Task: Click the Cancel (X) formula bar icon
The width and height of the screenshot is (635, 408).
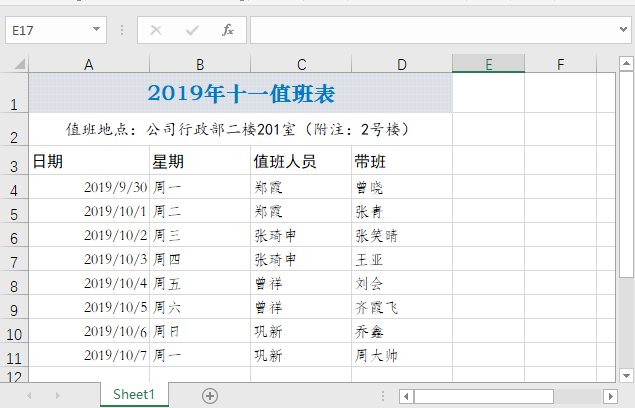Action: point(156,30)
